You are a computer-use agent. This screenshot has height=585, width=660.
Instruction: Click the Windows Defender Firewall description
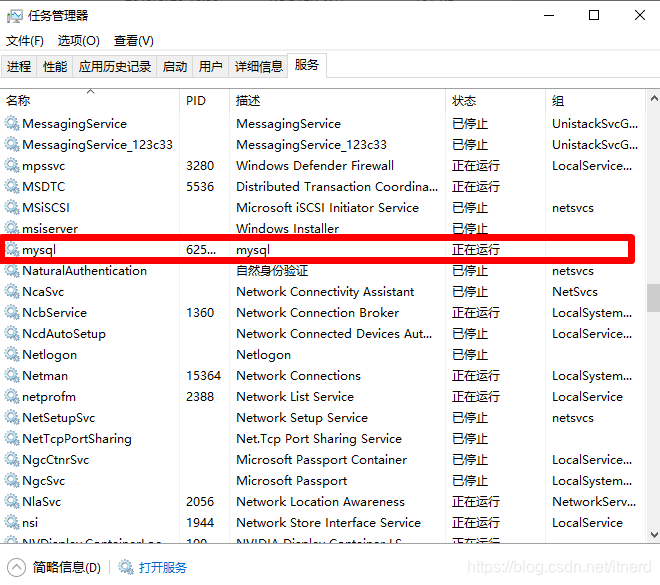click(x=315, y=165)
